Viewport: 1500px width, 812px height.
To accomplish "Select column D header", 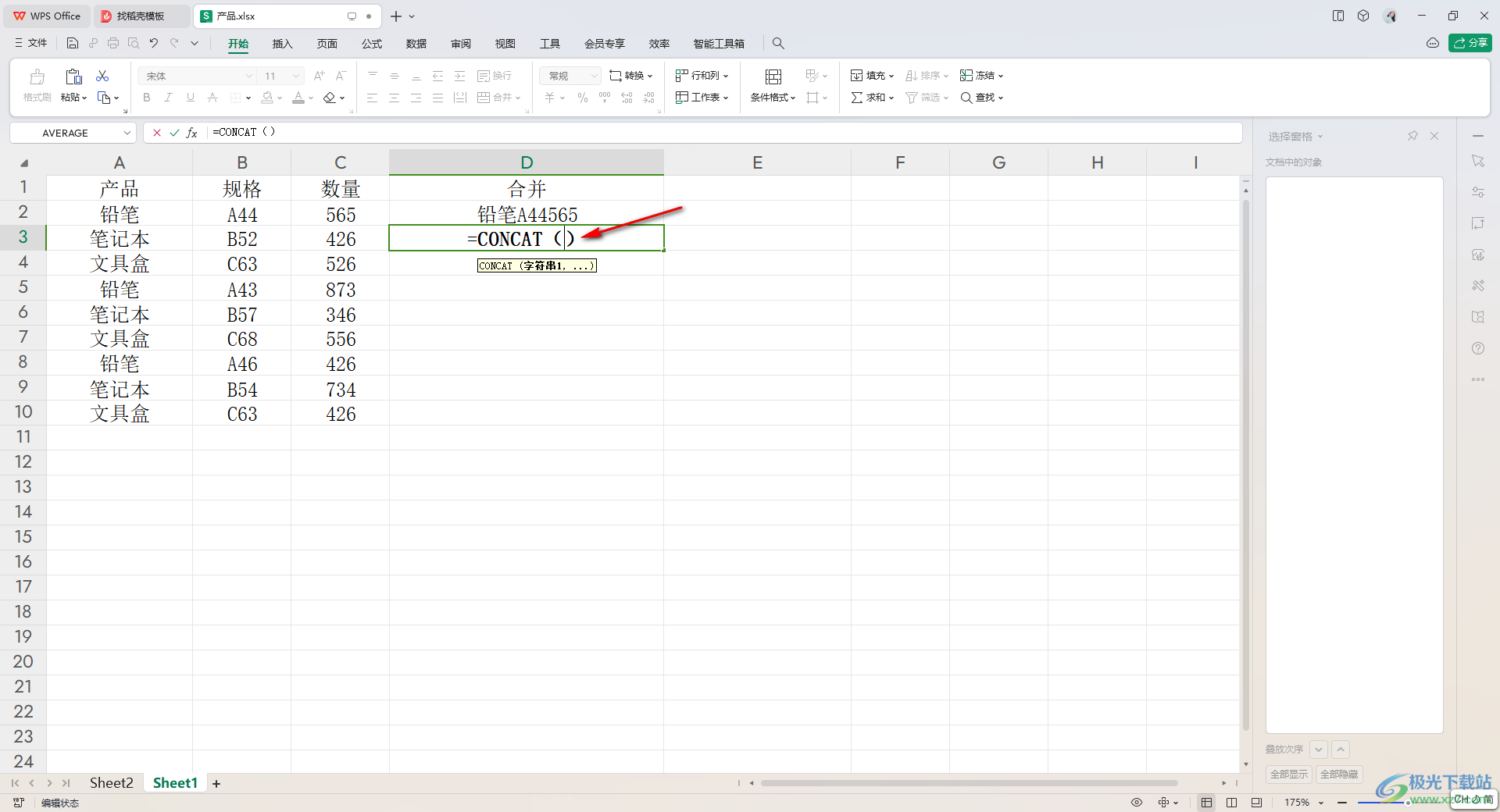I will pos(527,162).
